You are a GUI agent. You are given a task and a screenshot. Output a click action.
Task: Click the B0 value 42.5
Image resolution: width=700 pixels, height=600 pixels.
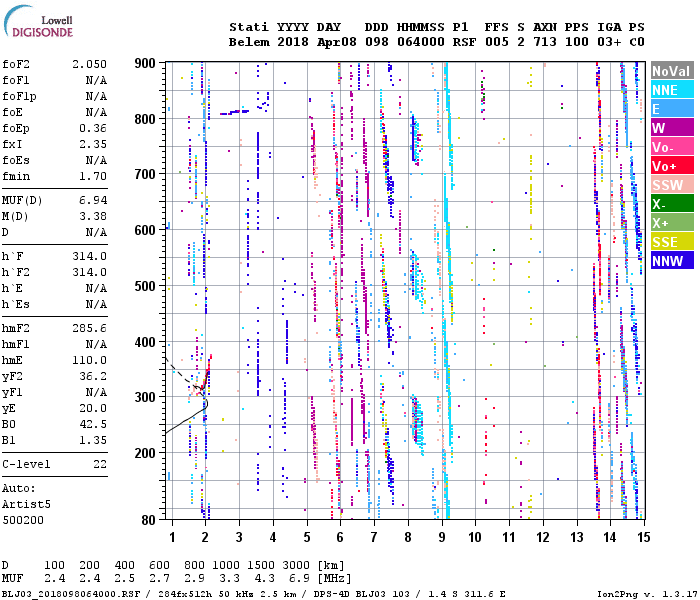point(93,424)
